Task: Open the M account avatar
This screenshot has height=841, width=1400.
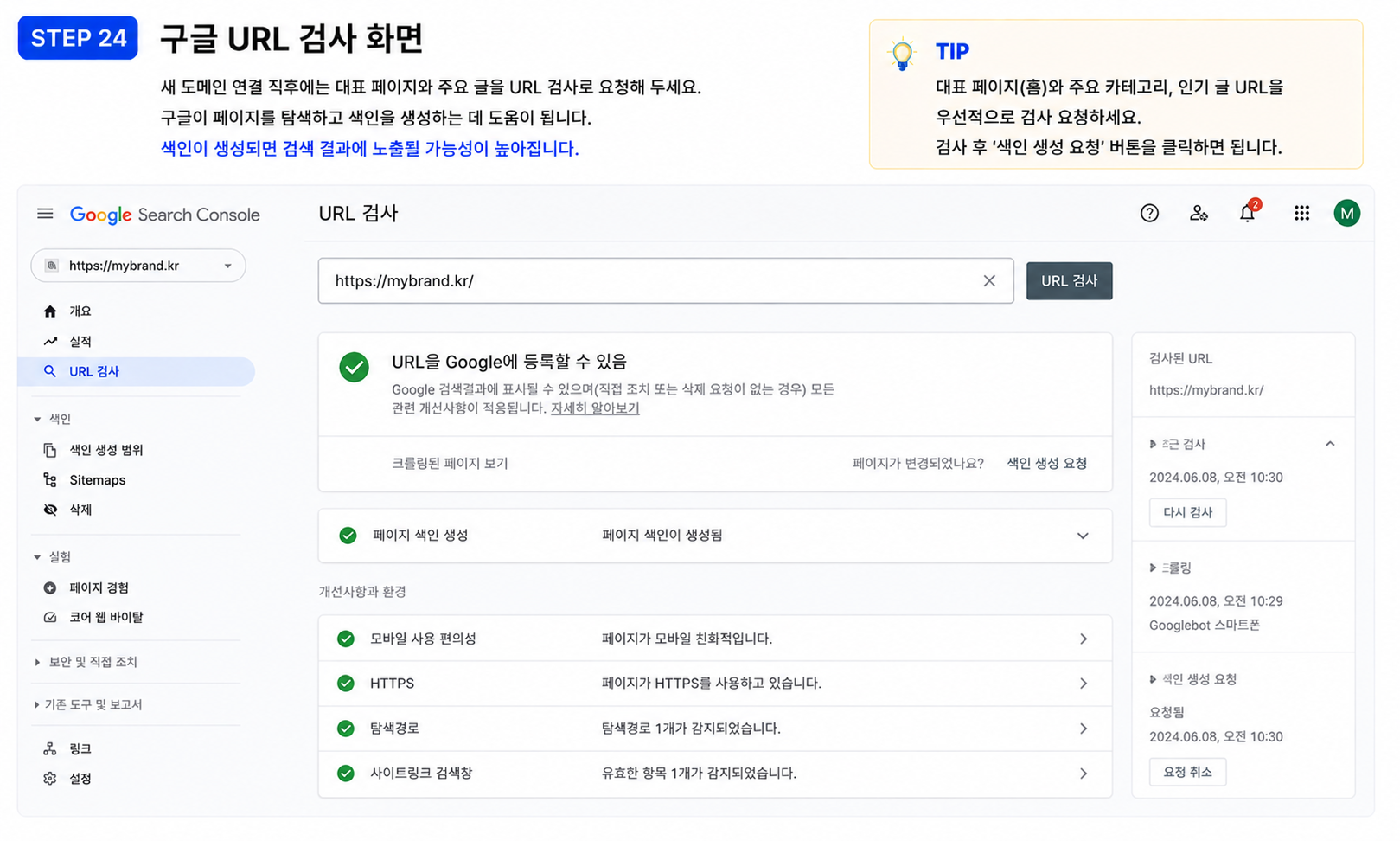Action: [x=1346, y=213]
